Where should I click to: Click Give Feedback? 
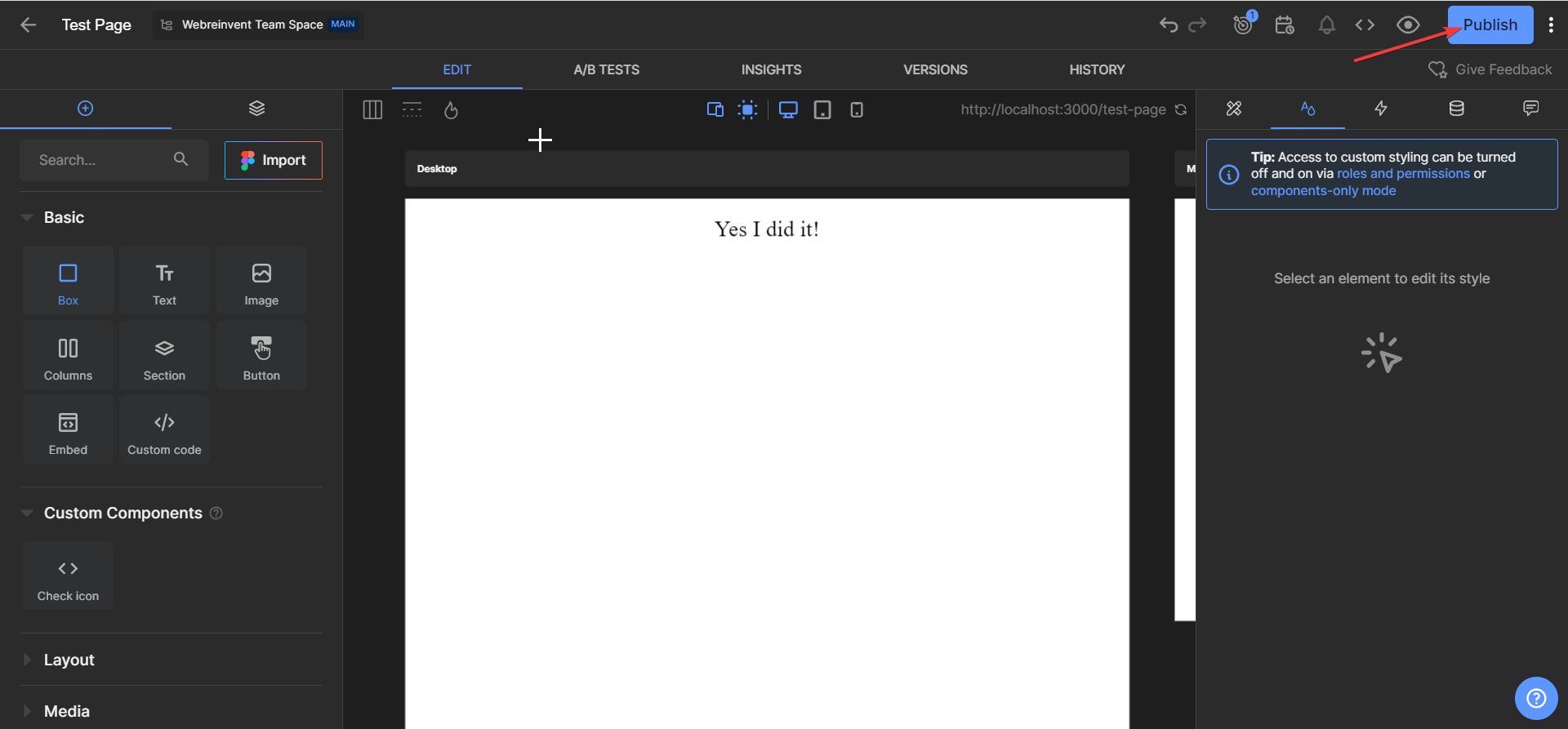[1490, 69]
